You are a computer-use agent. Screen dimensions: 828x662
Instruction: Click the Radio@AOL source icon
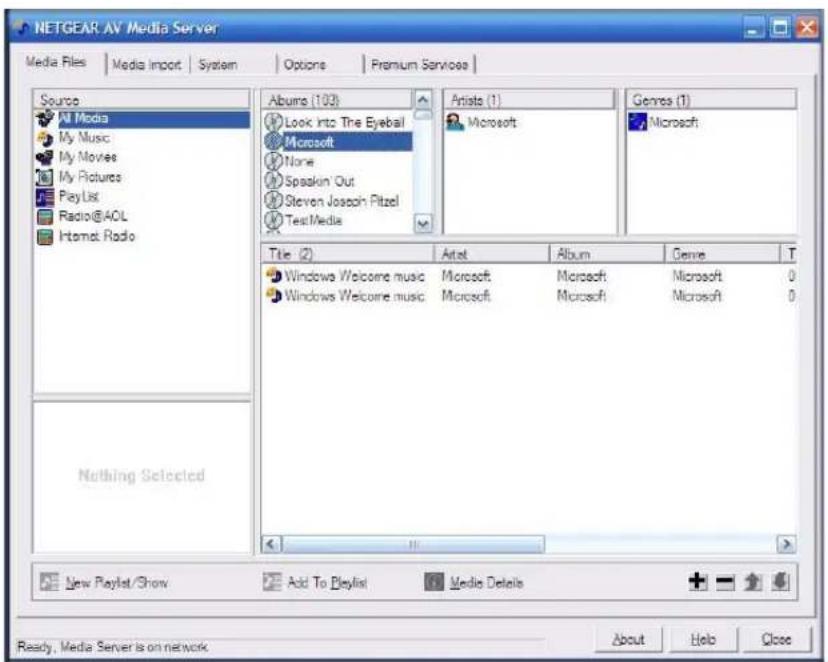coord(45,216)
